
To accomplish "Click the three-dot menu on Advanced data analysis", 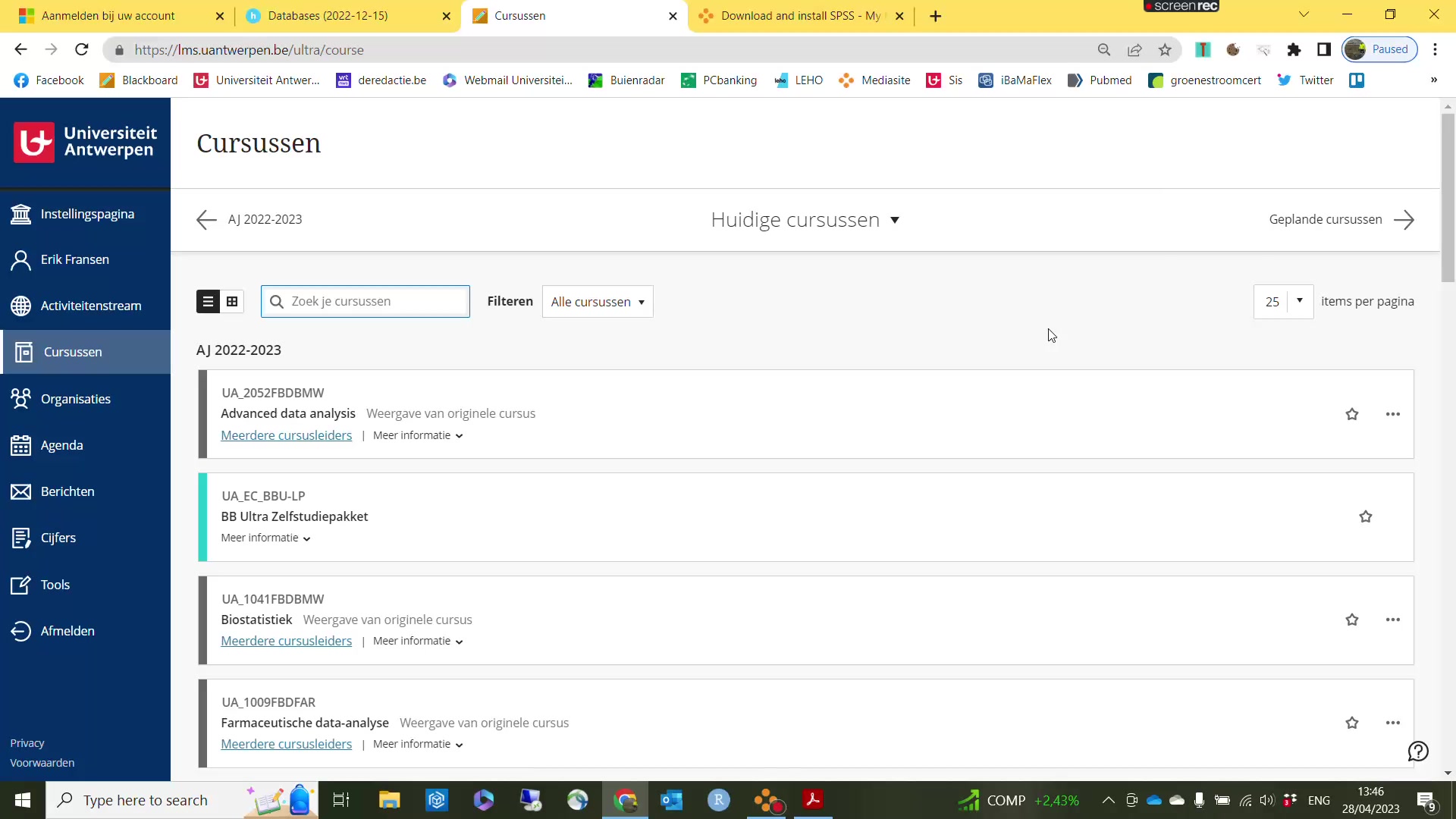I will 1393,414.
